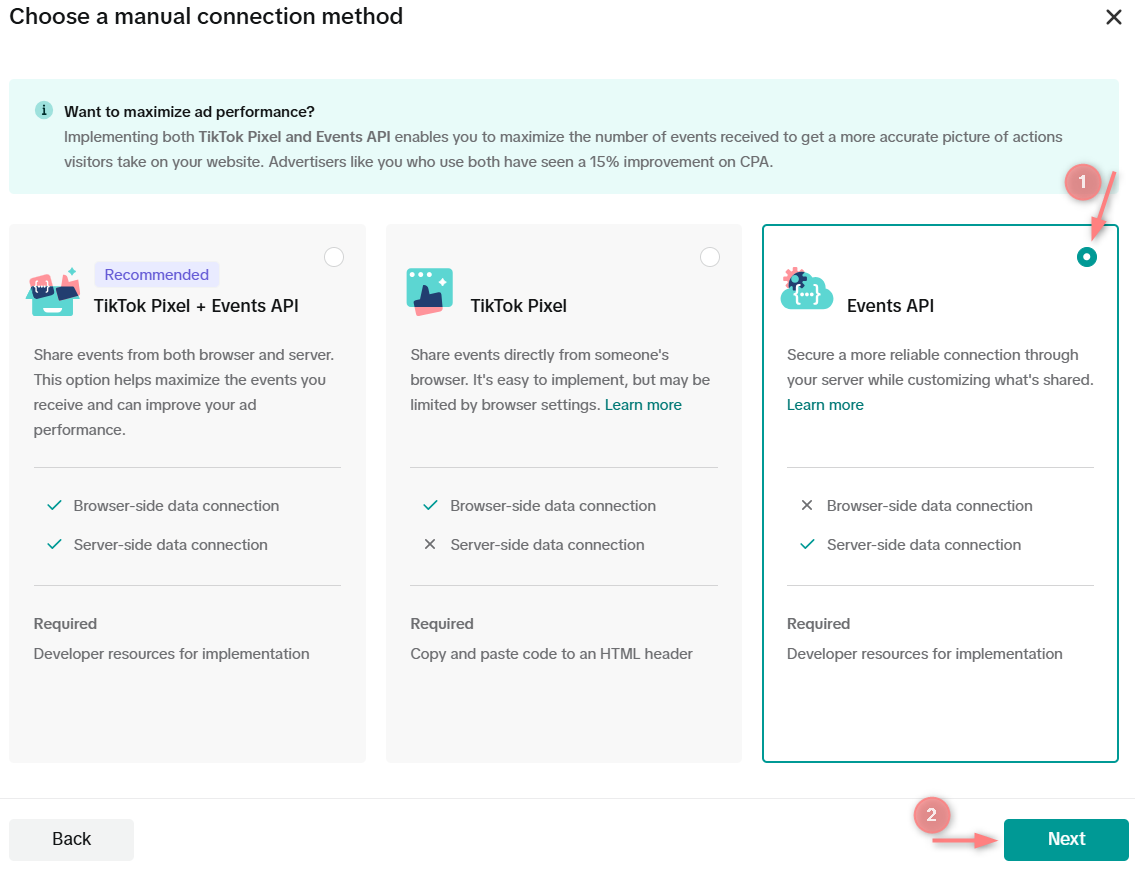
Task: Click 'Developer resources for implementation' in Events API card
Action: tap(924, 654)
